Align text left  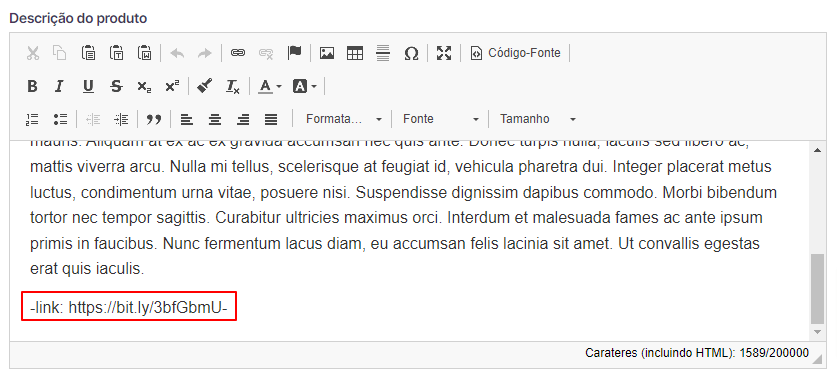(186, 119)
